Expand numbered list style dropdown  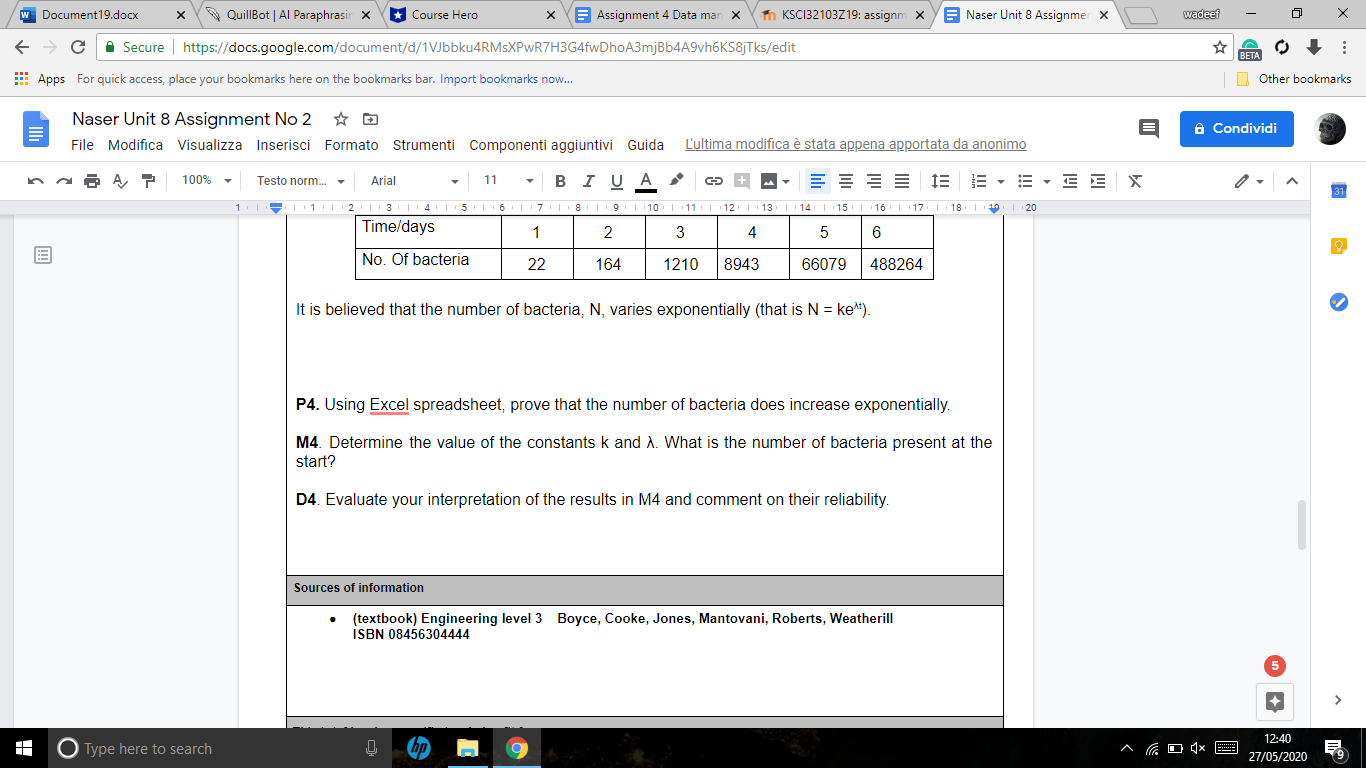[x=1001, y=181]
